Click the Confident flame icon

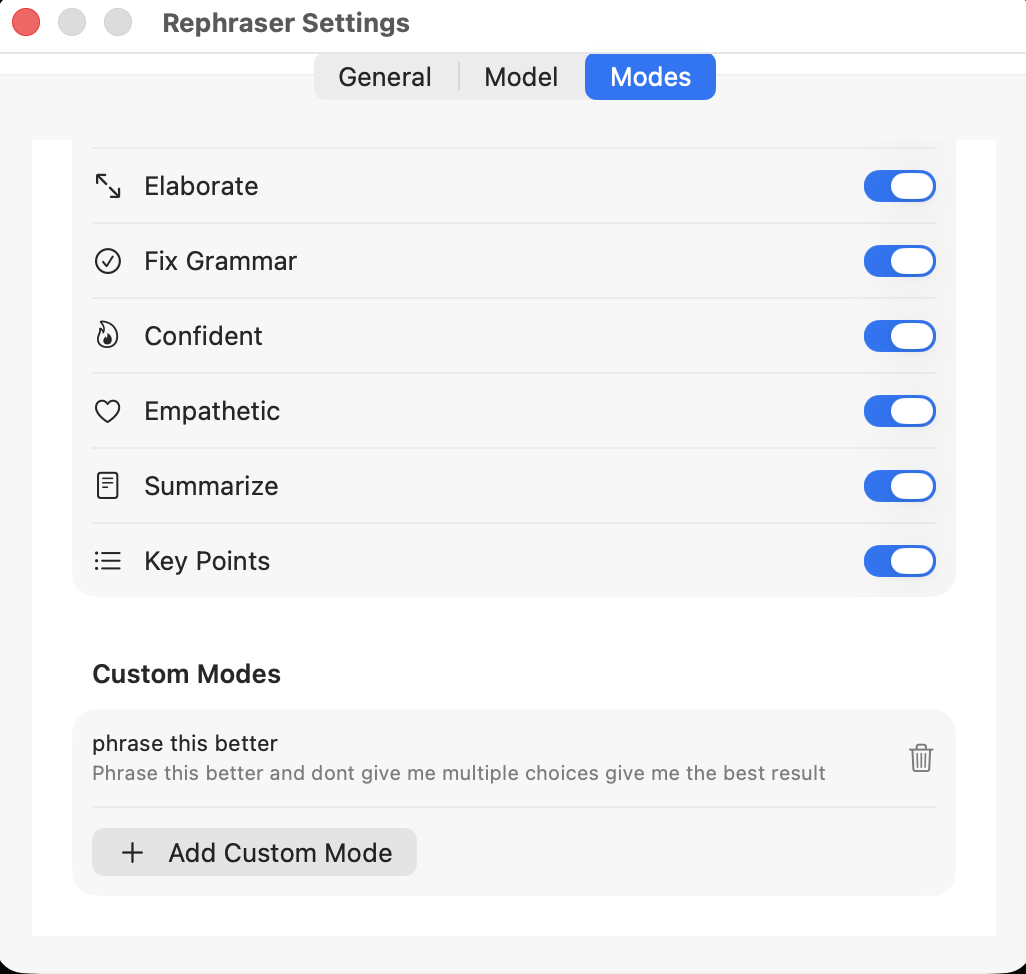pyautogui.click(x=107, y=335)
